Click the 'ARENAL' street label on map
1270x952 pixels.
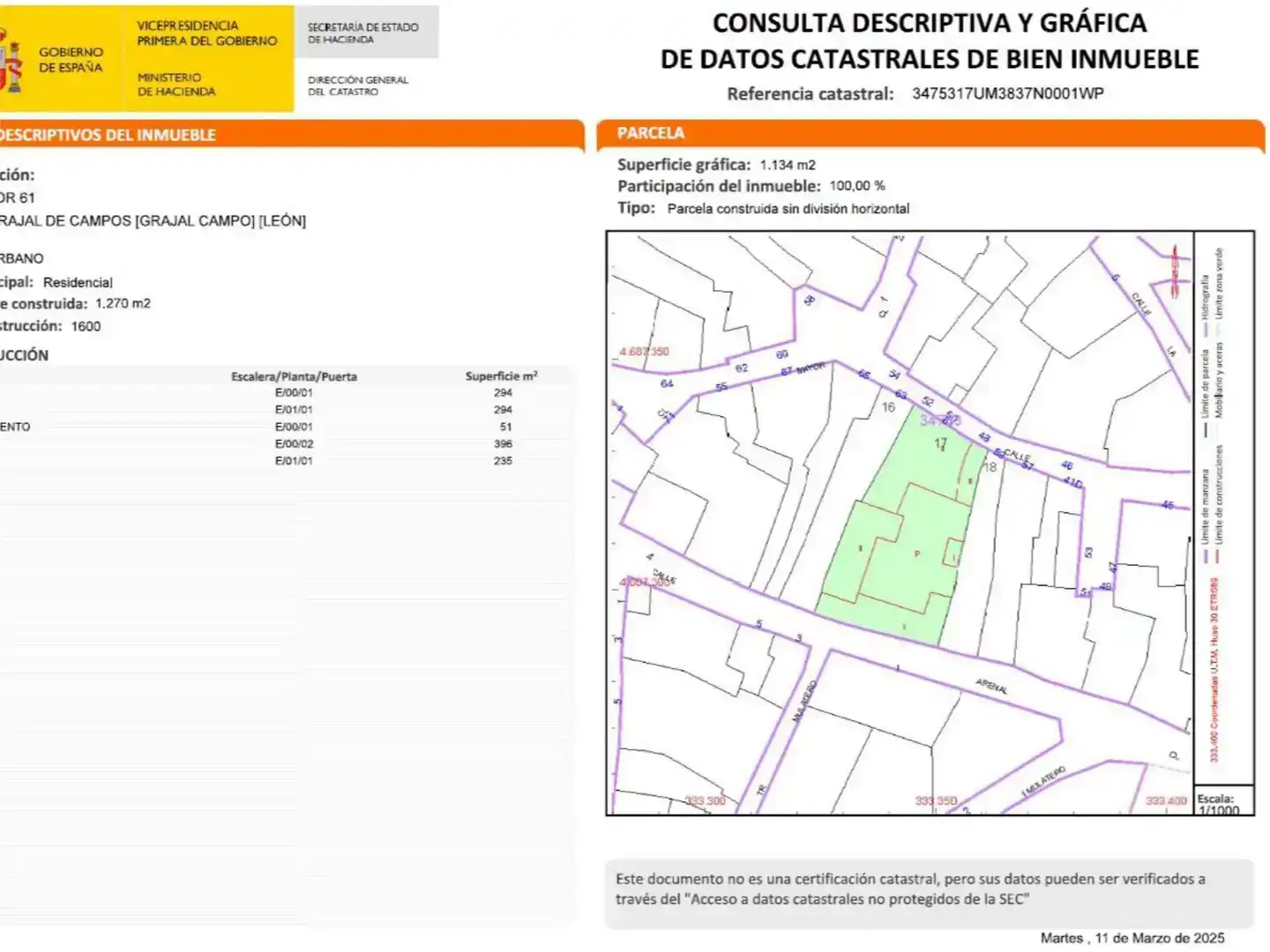click(992, 686)
